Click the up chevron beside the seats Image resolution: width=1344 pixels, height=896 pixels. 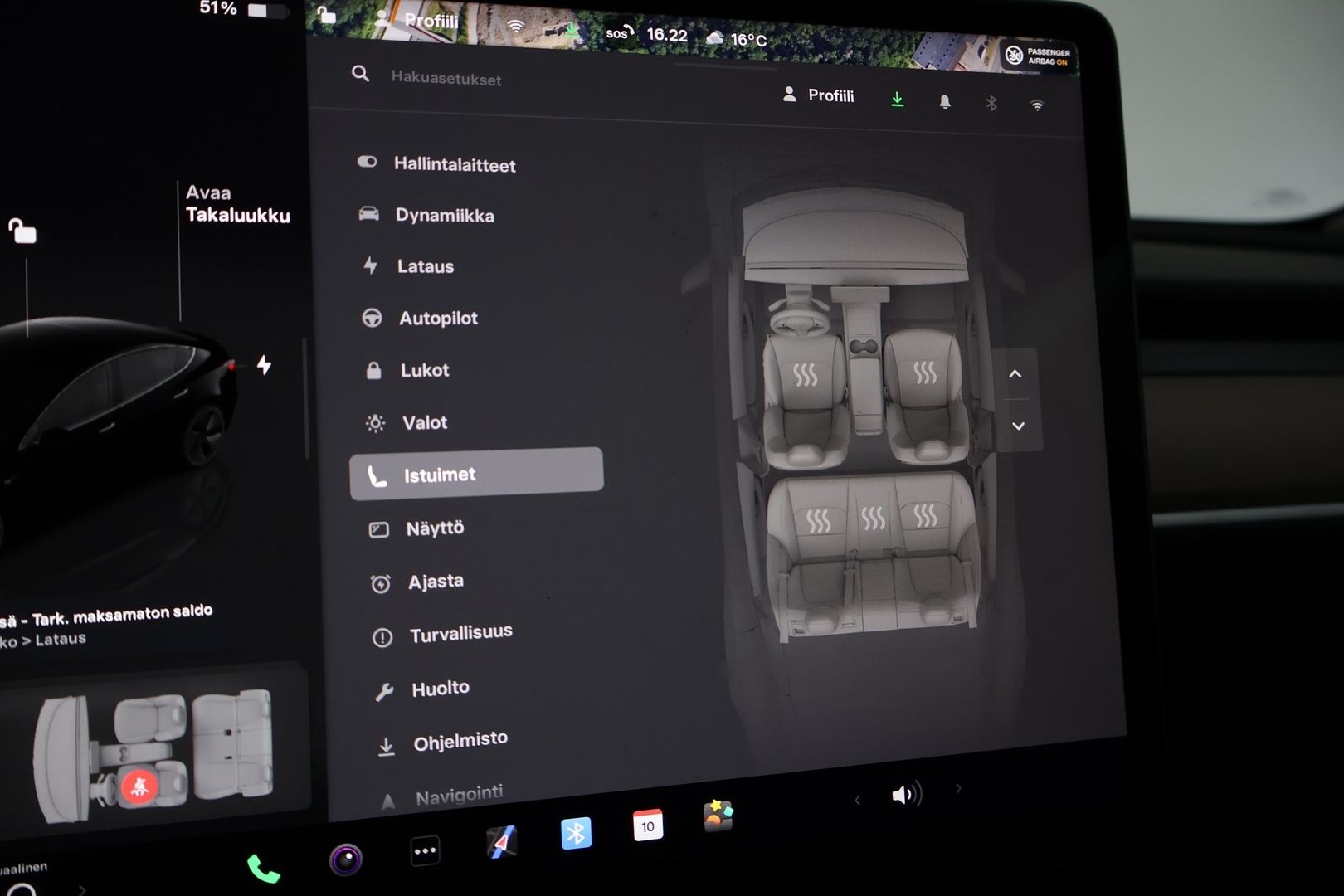pos(1015,374)
